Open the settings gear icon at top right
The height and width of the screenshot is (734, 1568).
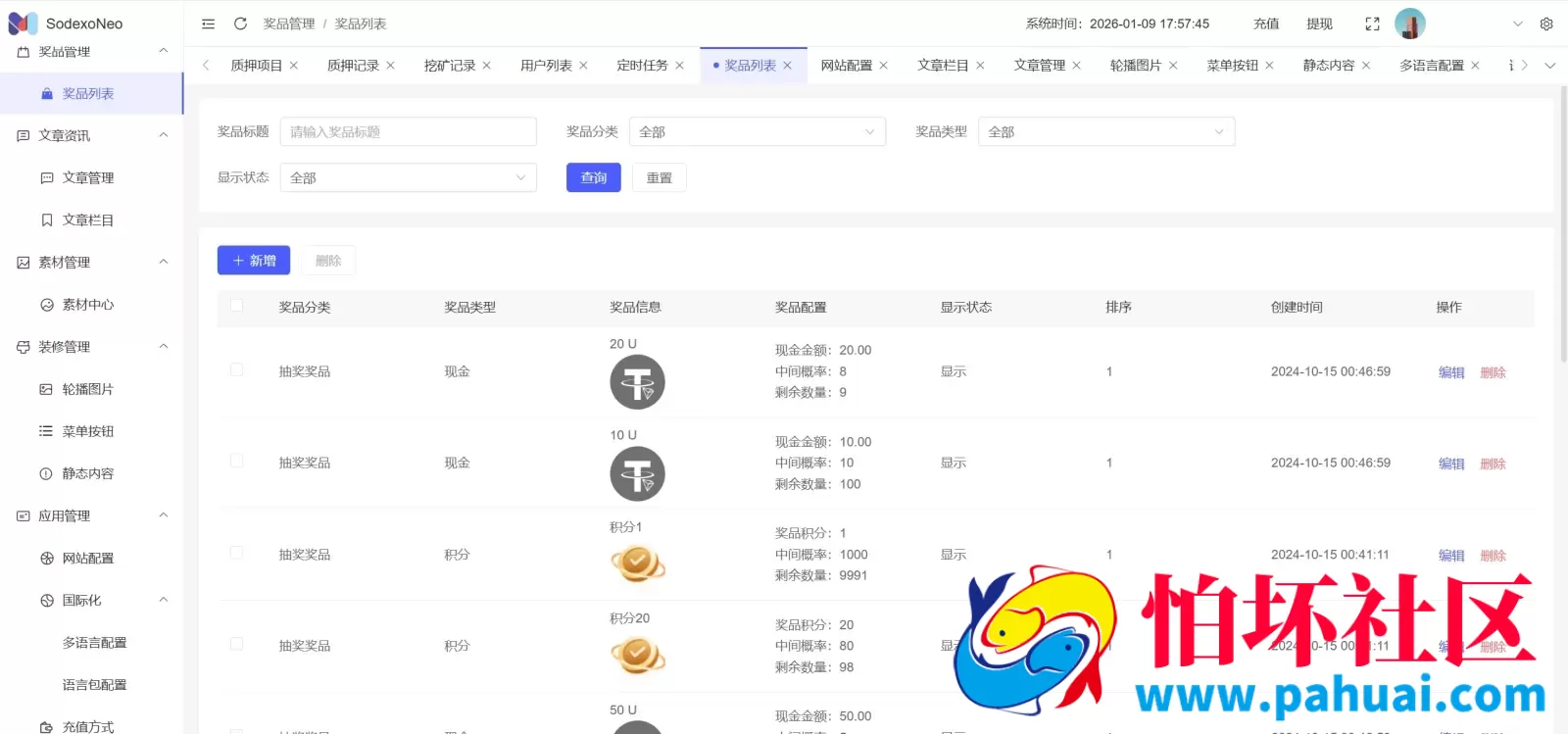(x=1546, y=24)
